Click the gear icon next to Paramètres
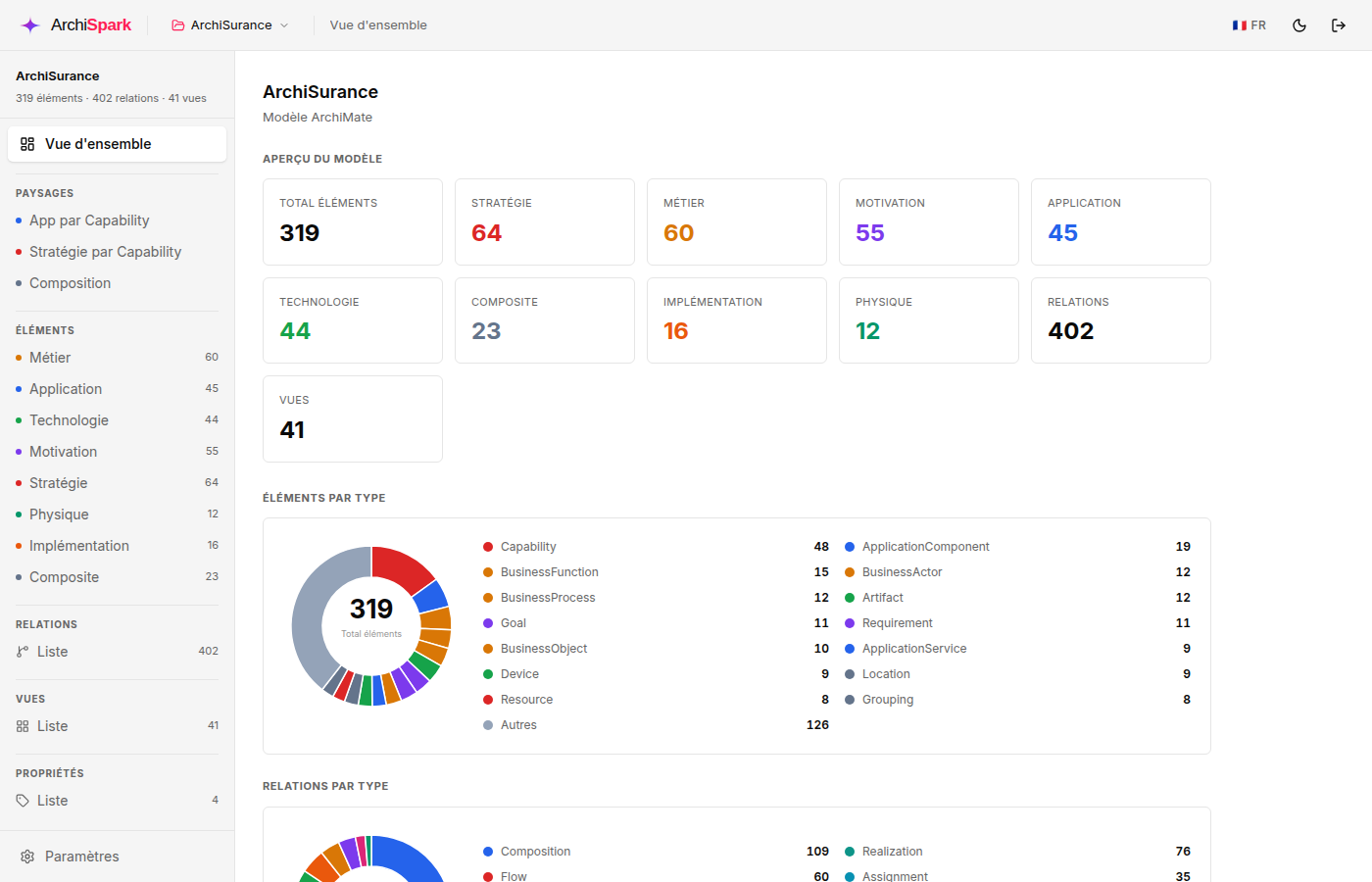The width and height of the screenshot is (1372, 882). 27,857
